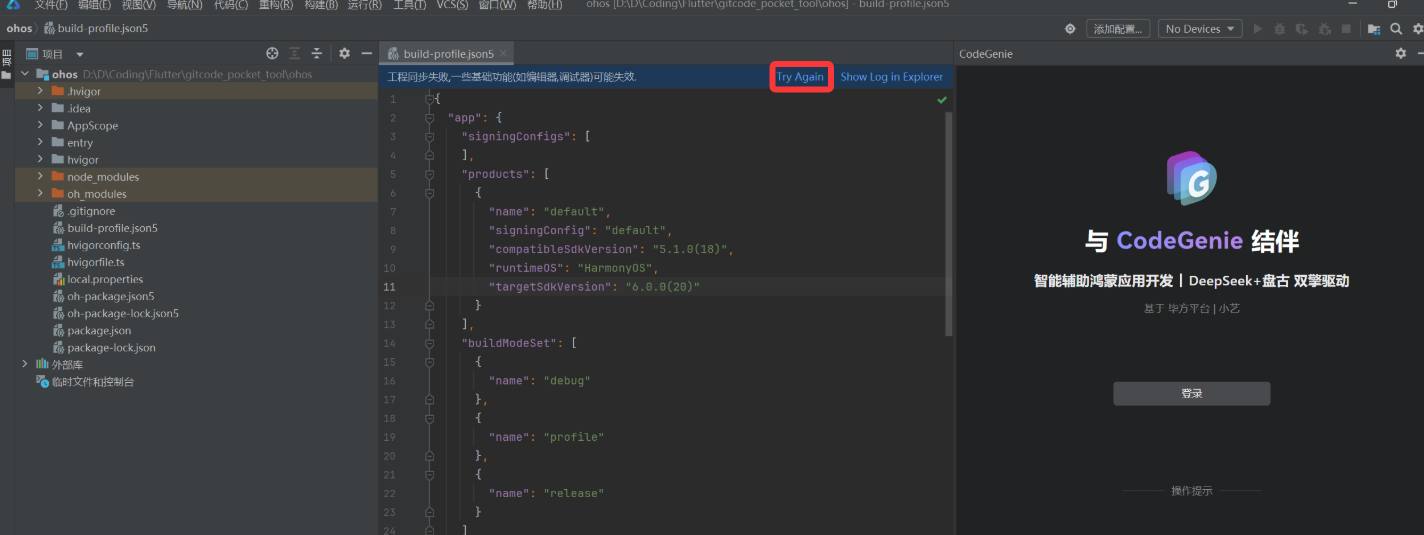The image size is (1424, 535).
Task: Open the VCS(S) menu
Action: coord(453,5)
